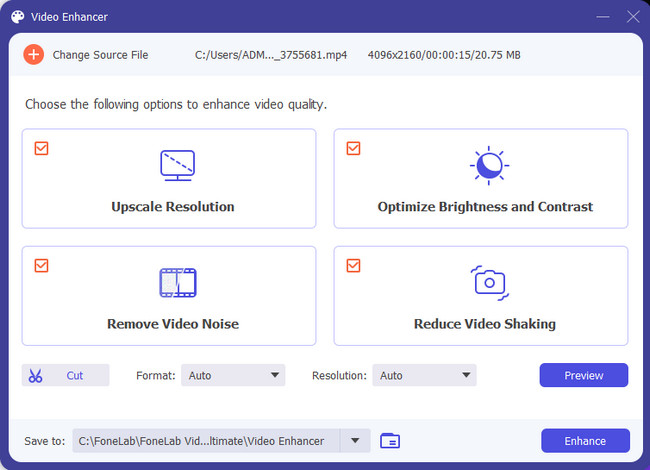Click the Save to path field

[206, 441]
